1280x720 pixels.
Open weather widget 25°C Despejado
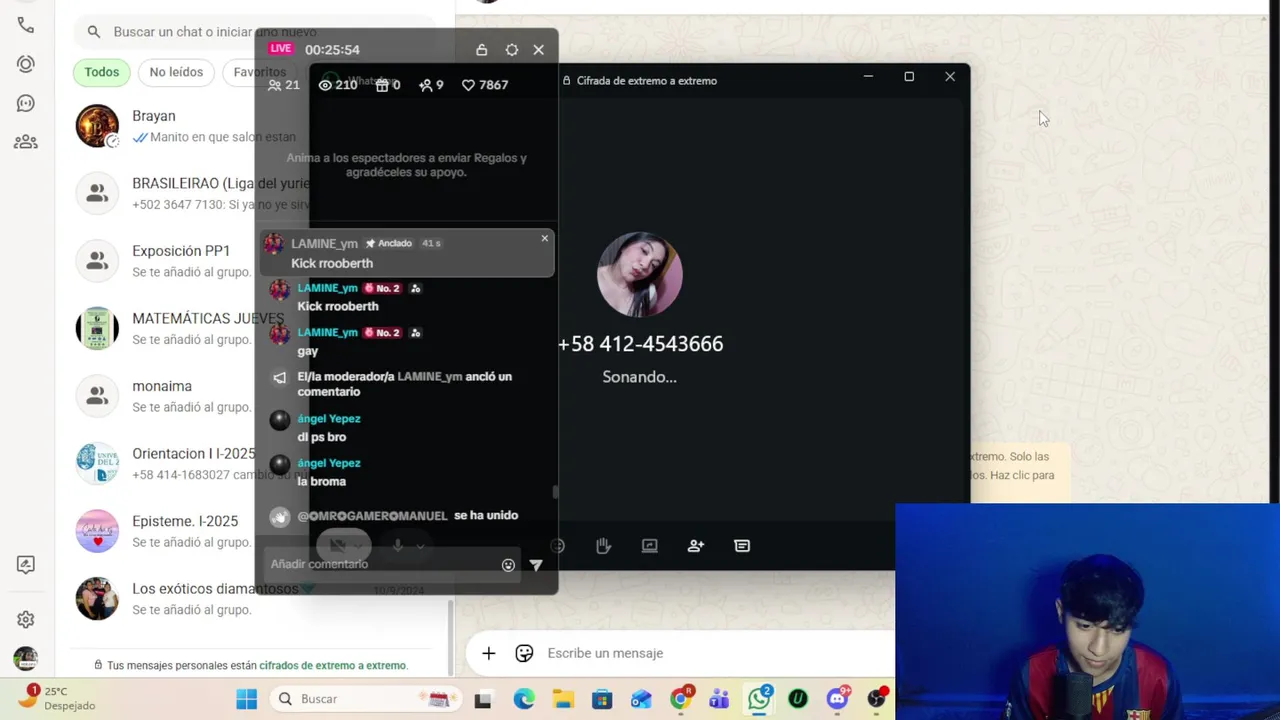tap(58, 698)
